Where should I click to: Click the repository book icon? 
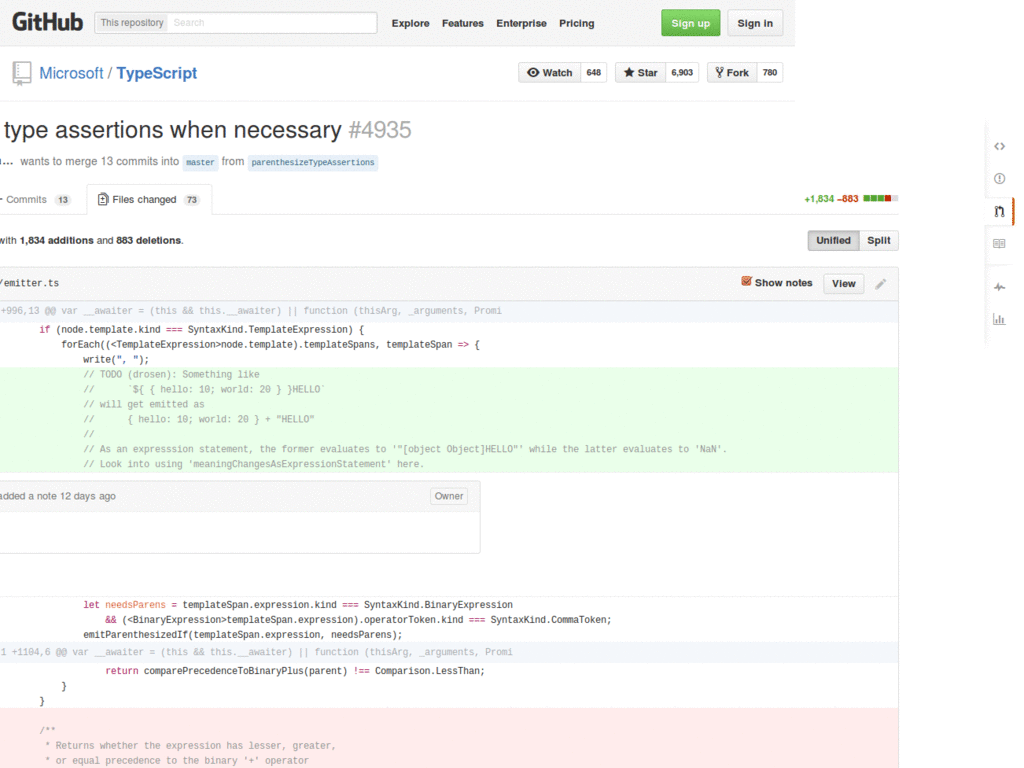coord(22,73)
